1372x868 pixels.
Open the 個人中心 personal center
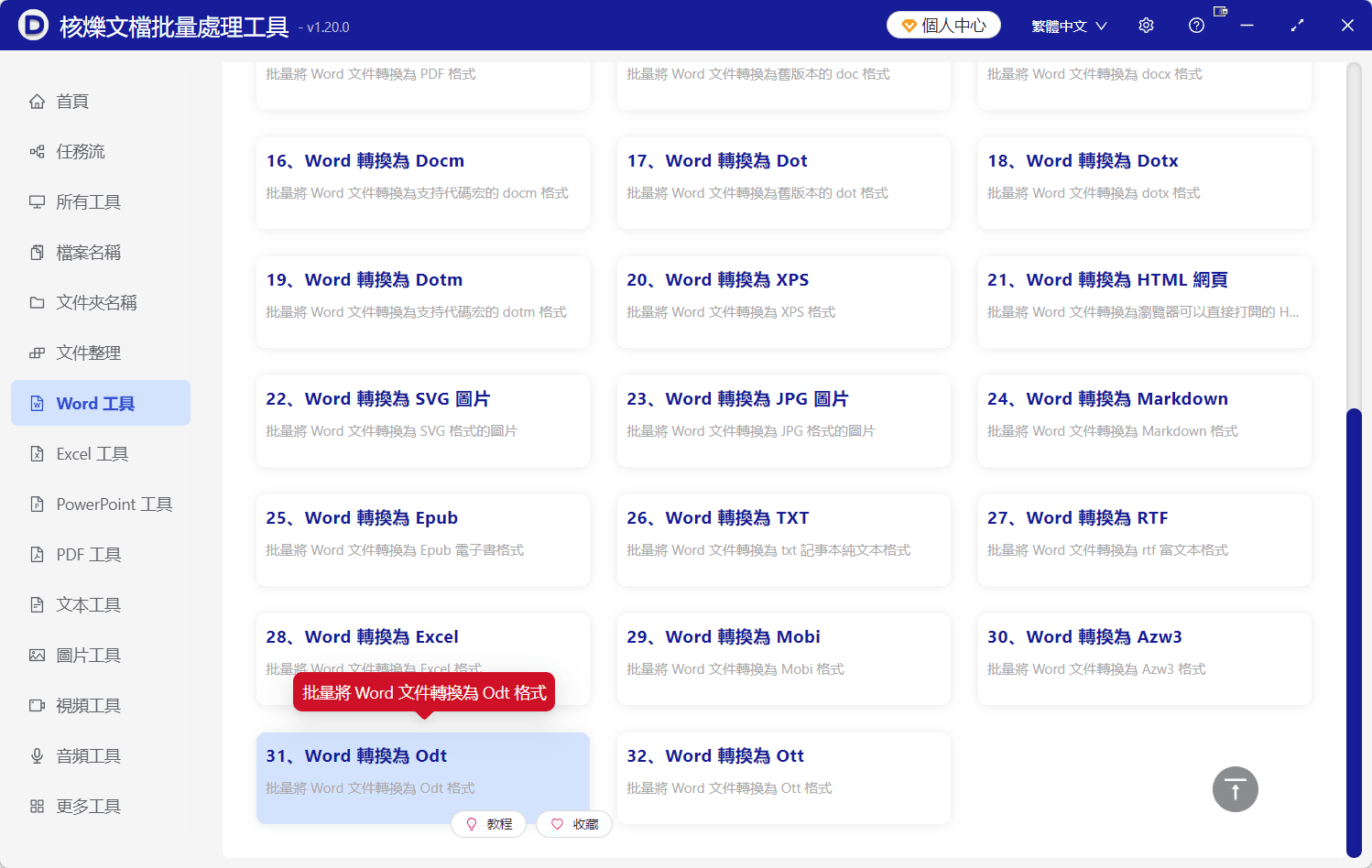[x=942, y=25]
